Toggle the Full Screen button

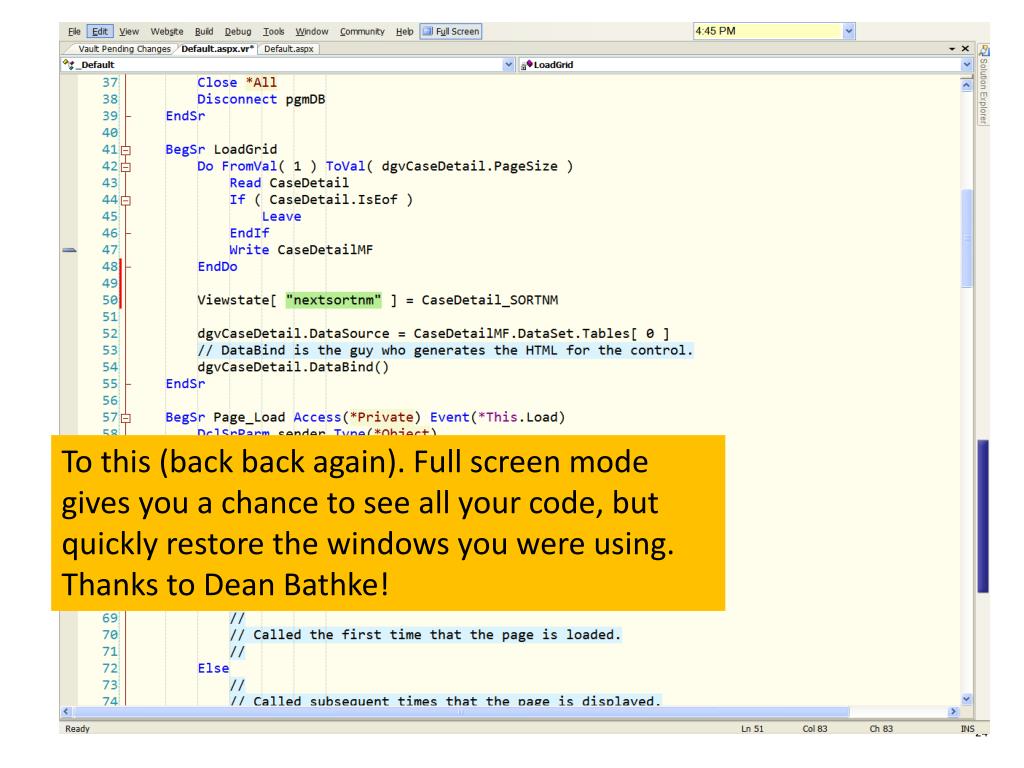click(451, 31)
